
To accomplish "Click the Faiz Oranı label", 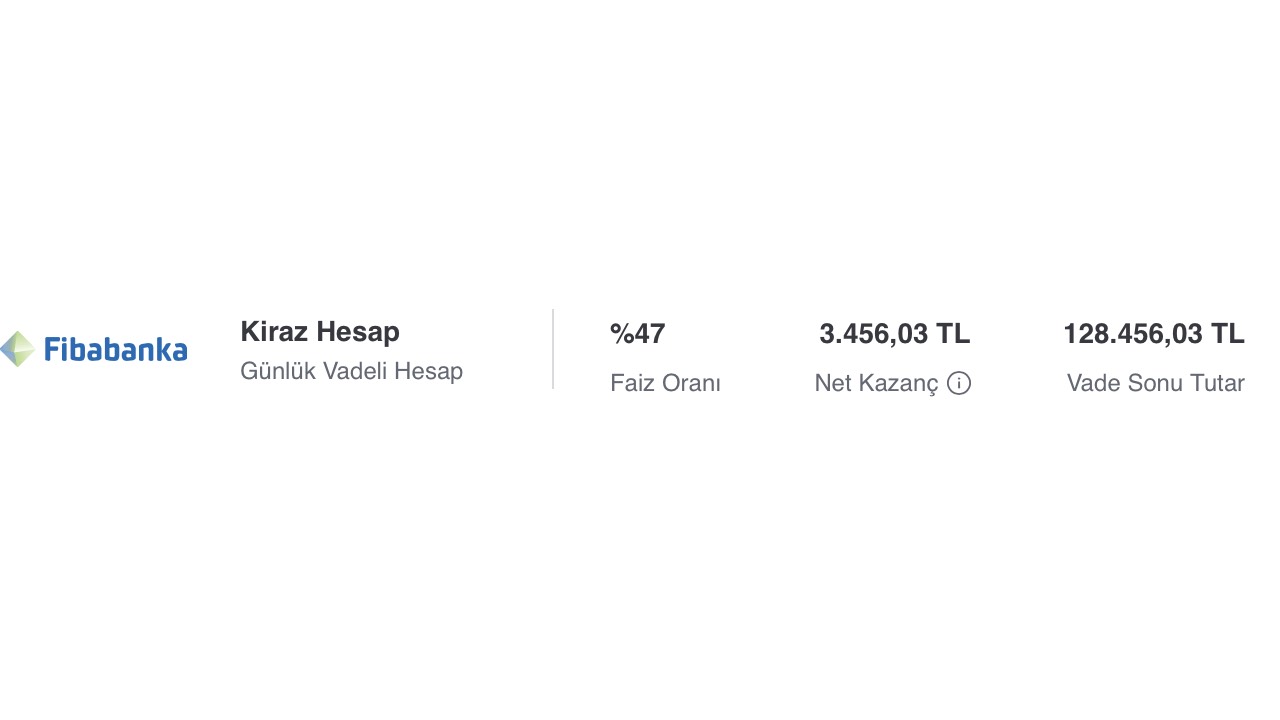I will tap(665, 383).
